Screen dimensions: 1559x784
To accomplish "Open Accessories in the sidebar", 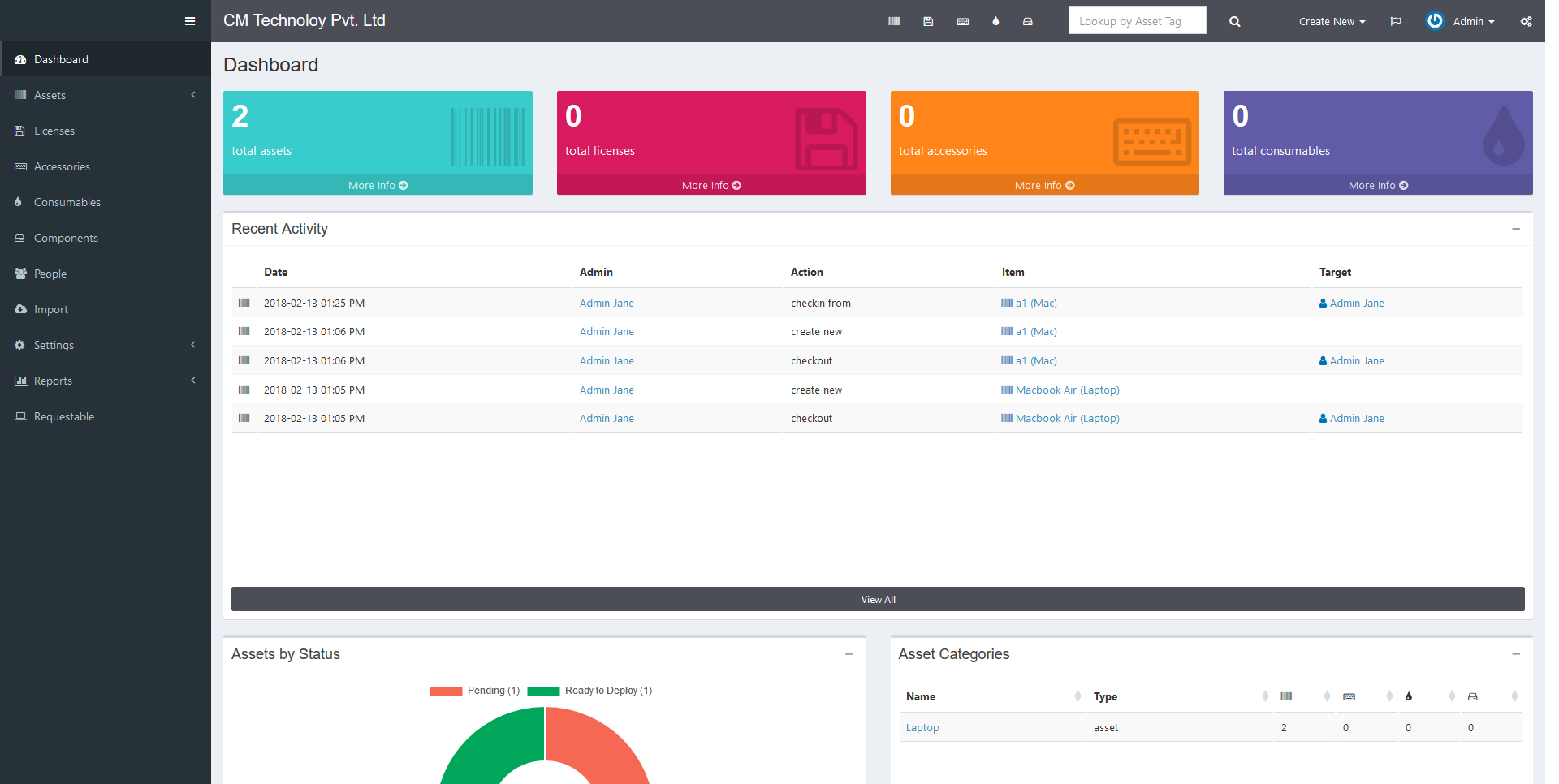I will pos(106,166).
